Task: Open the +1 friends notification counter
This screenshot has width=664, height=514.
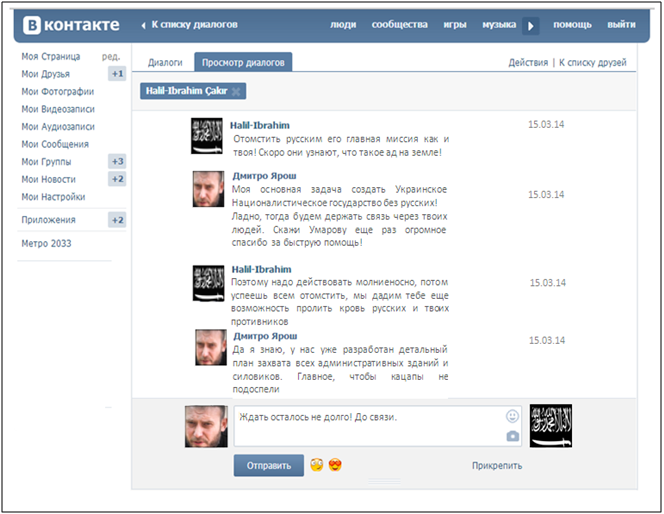Action: [x=117, y=74]
